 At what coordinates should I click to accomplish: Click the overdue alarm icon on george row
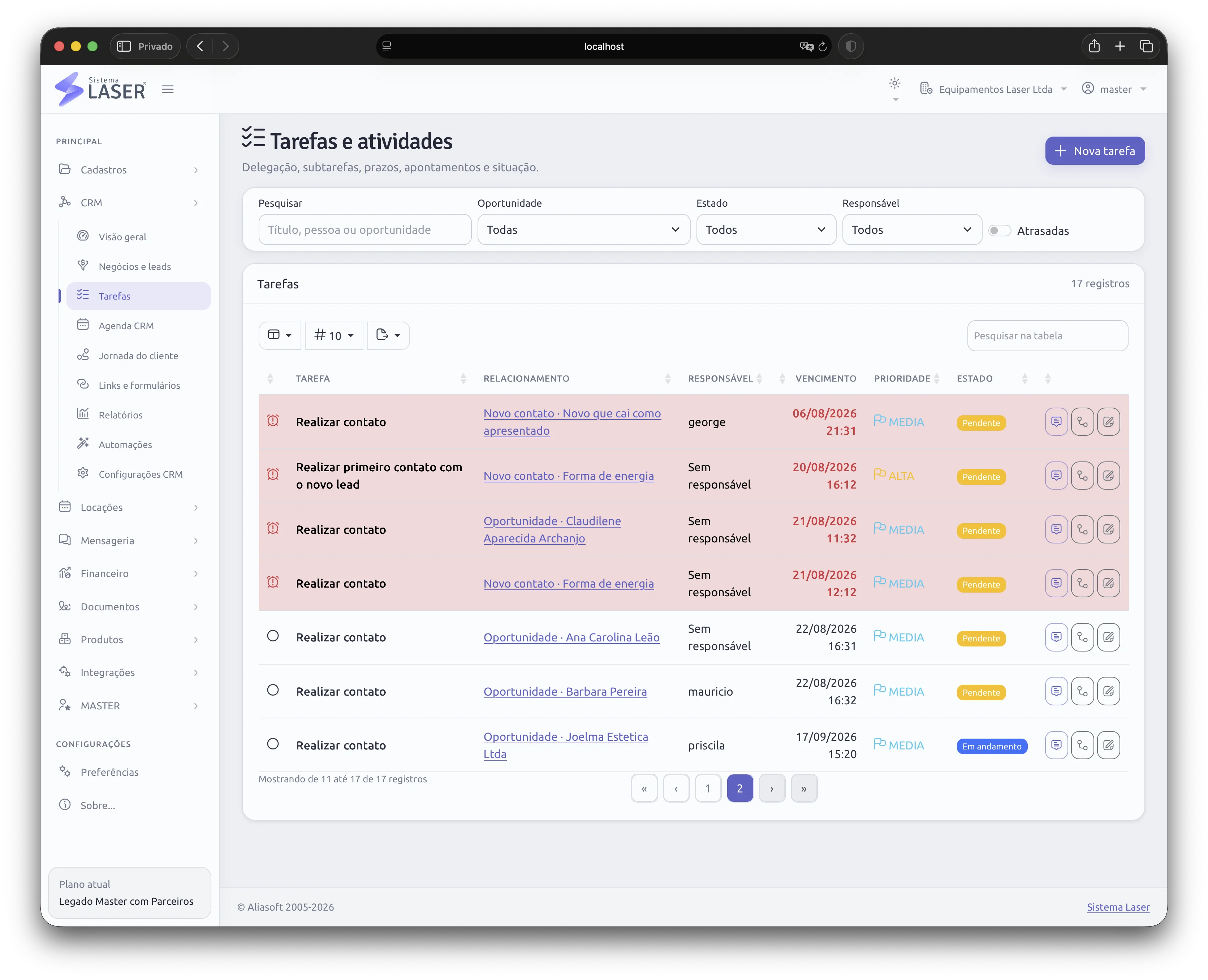tap(273, 421)
